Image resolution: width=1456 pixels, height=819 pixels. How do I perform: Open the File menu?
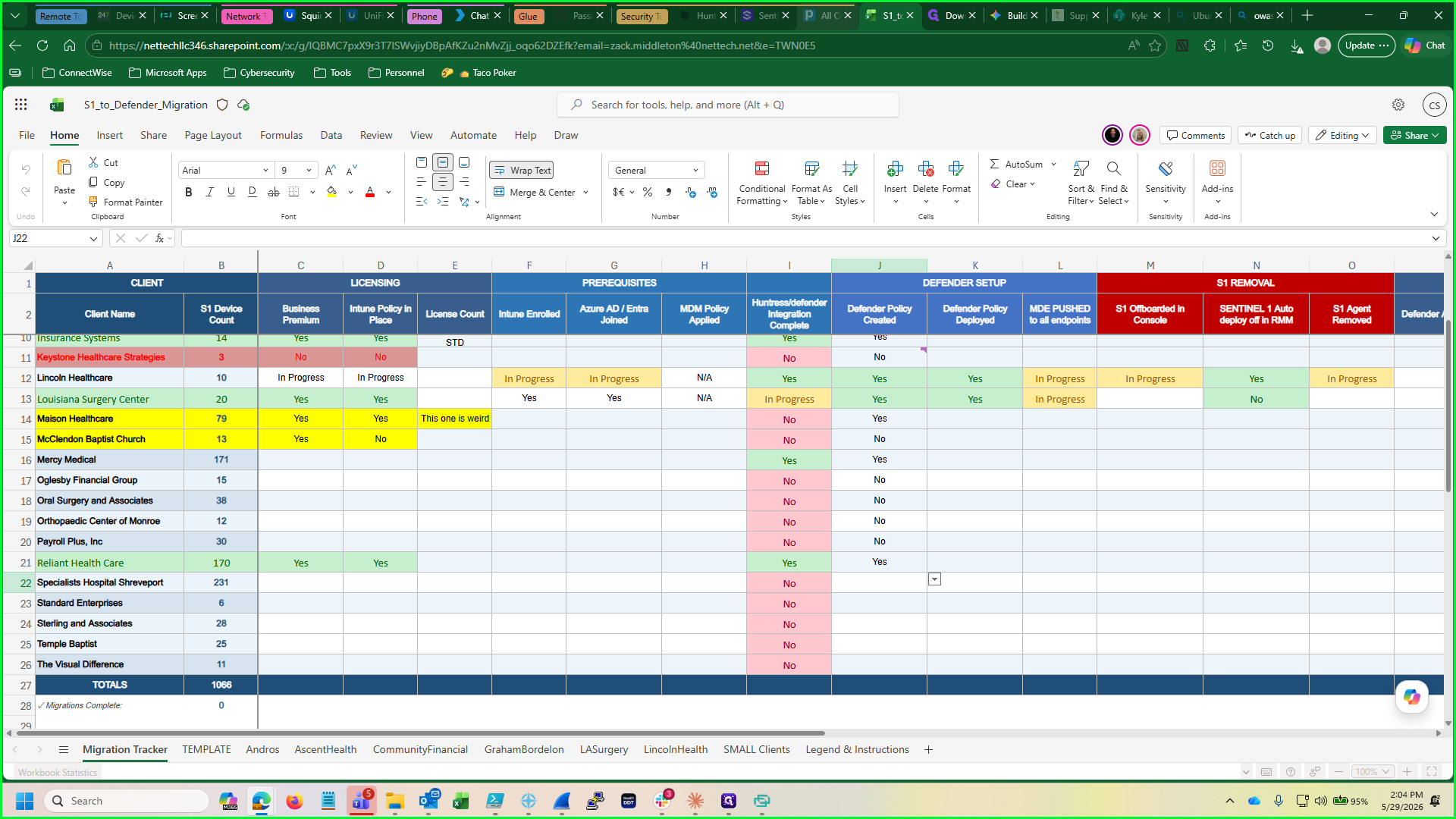coord(27,135)
